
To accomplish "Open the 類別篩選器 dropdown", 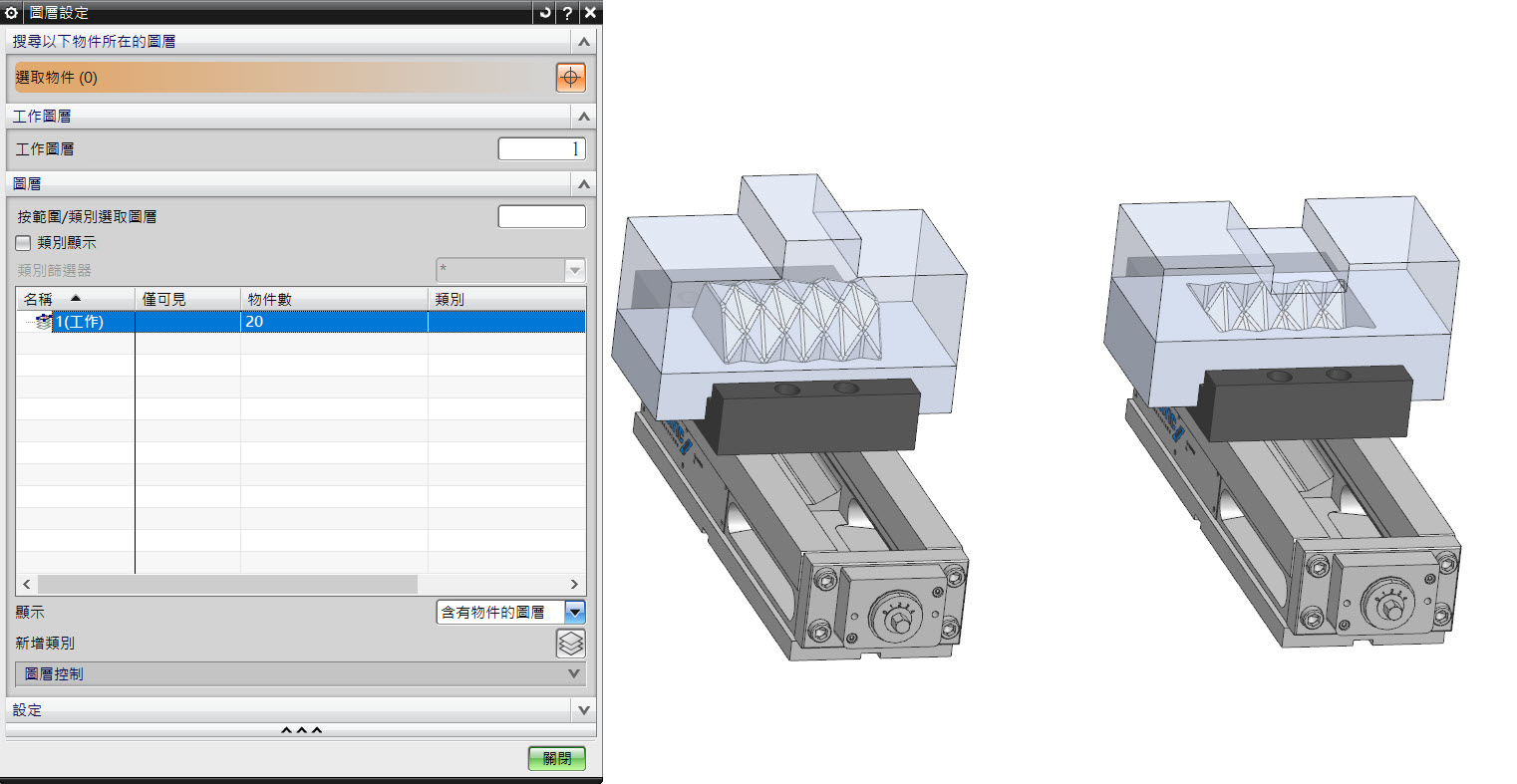I will tap(574, 270).
